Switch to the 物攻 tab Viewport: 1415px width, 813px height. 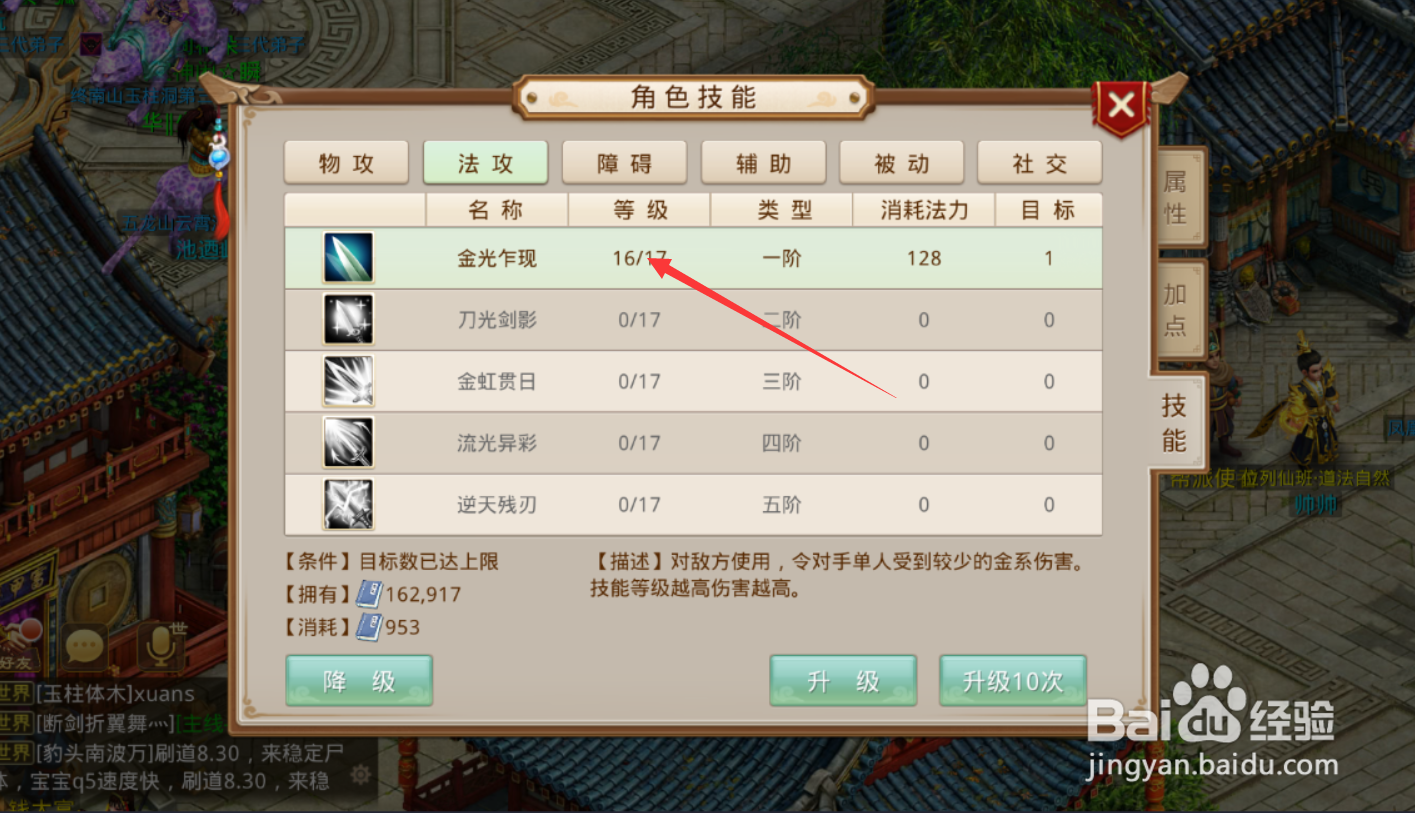point(346,163)
